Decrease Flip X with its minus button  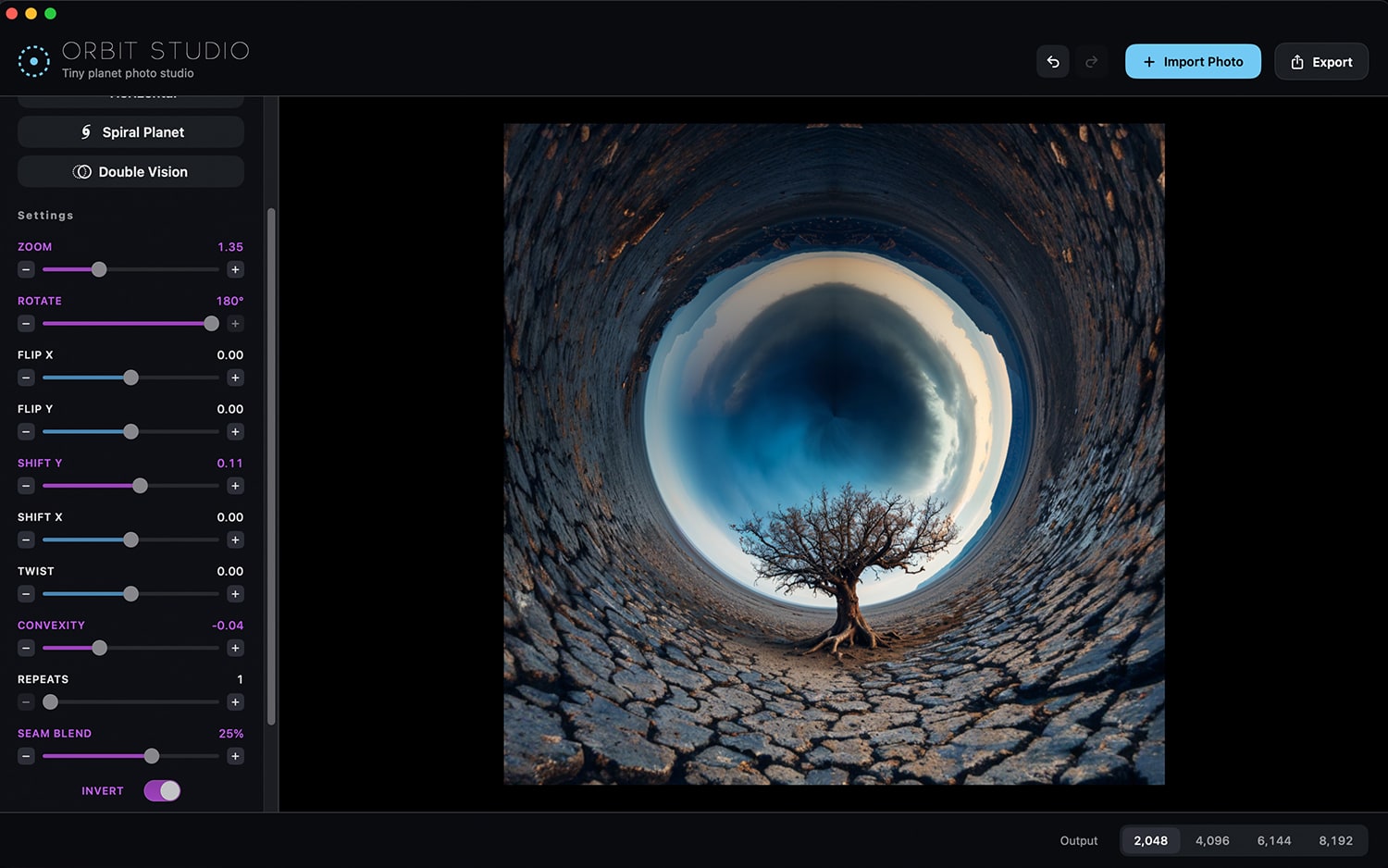[x=26, y=378]
